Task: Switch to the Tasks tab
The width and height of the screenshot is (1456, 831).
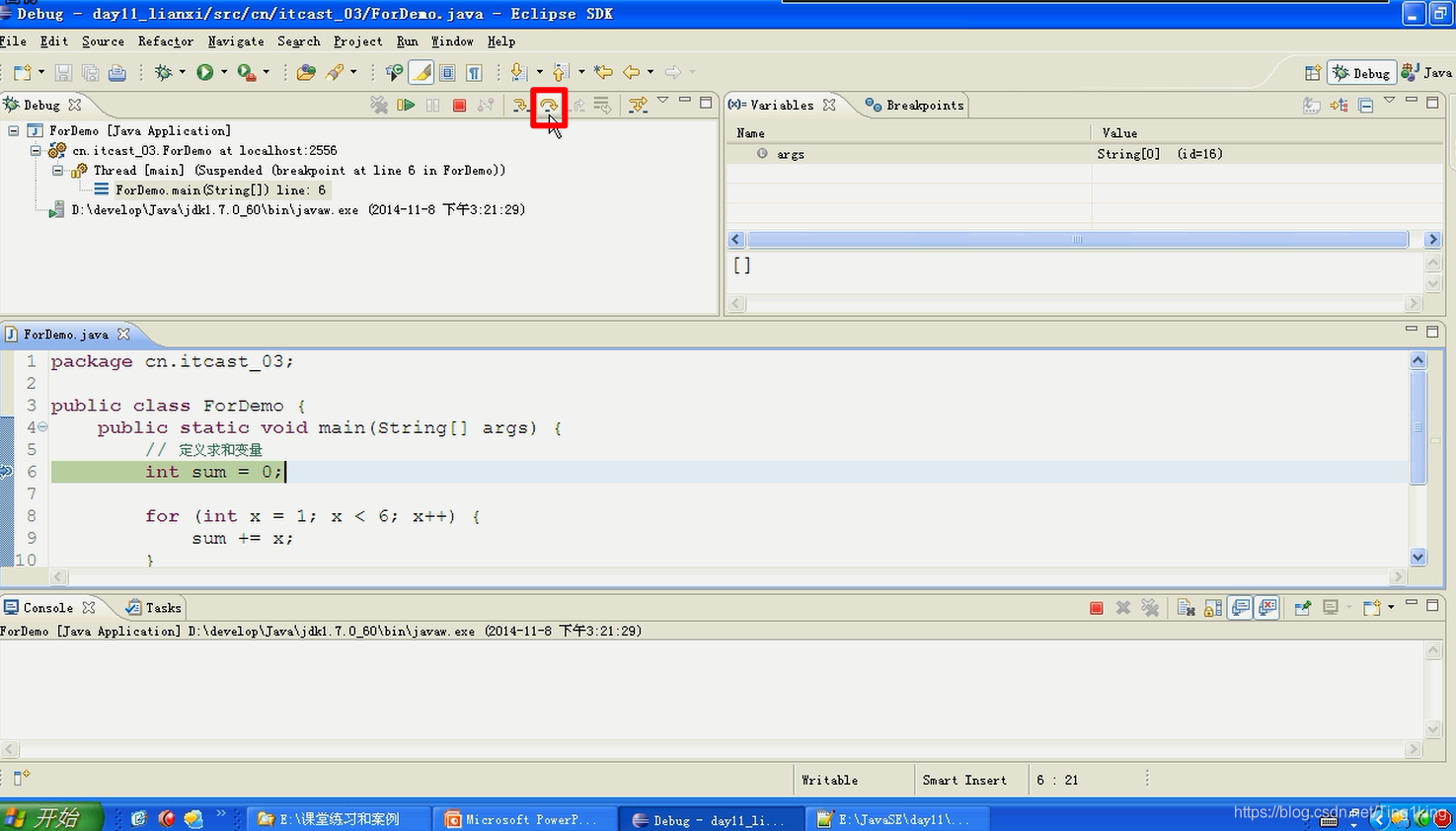Action: point(154,608)
